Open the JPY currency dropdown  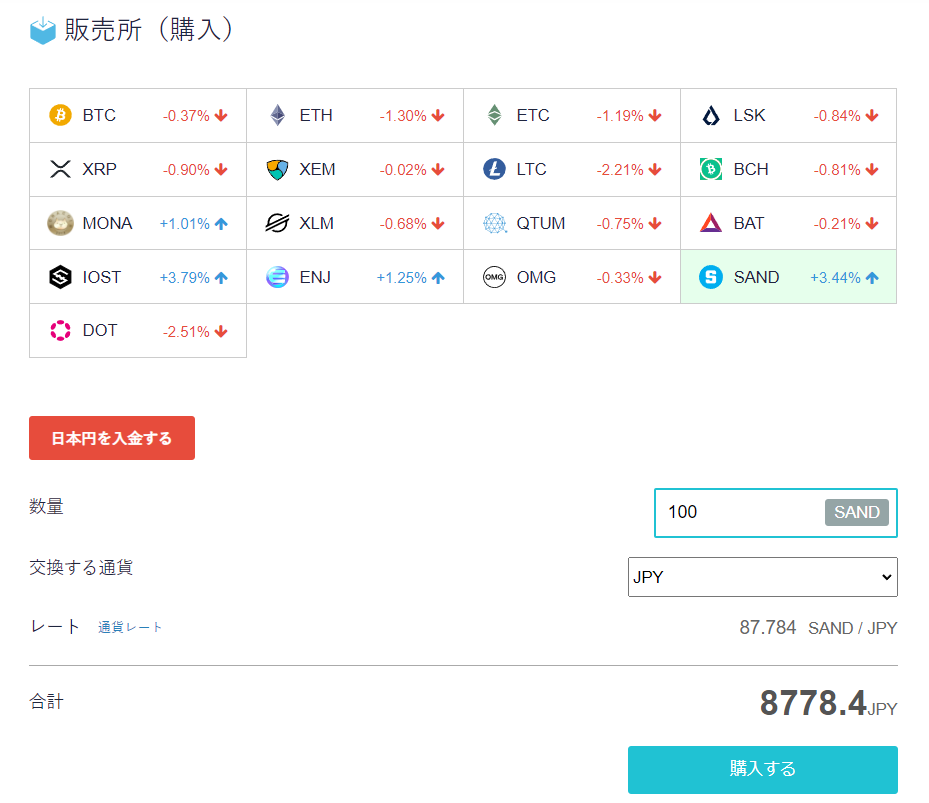tap(762, 577)
